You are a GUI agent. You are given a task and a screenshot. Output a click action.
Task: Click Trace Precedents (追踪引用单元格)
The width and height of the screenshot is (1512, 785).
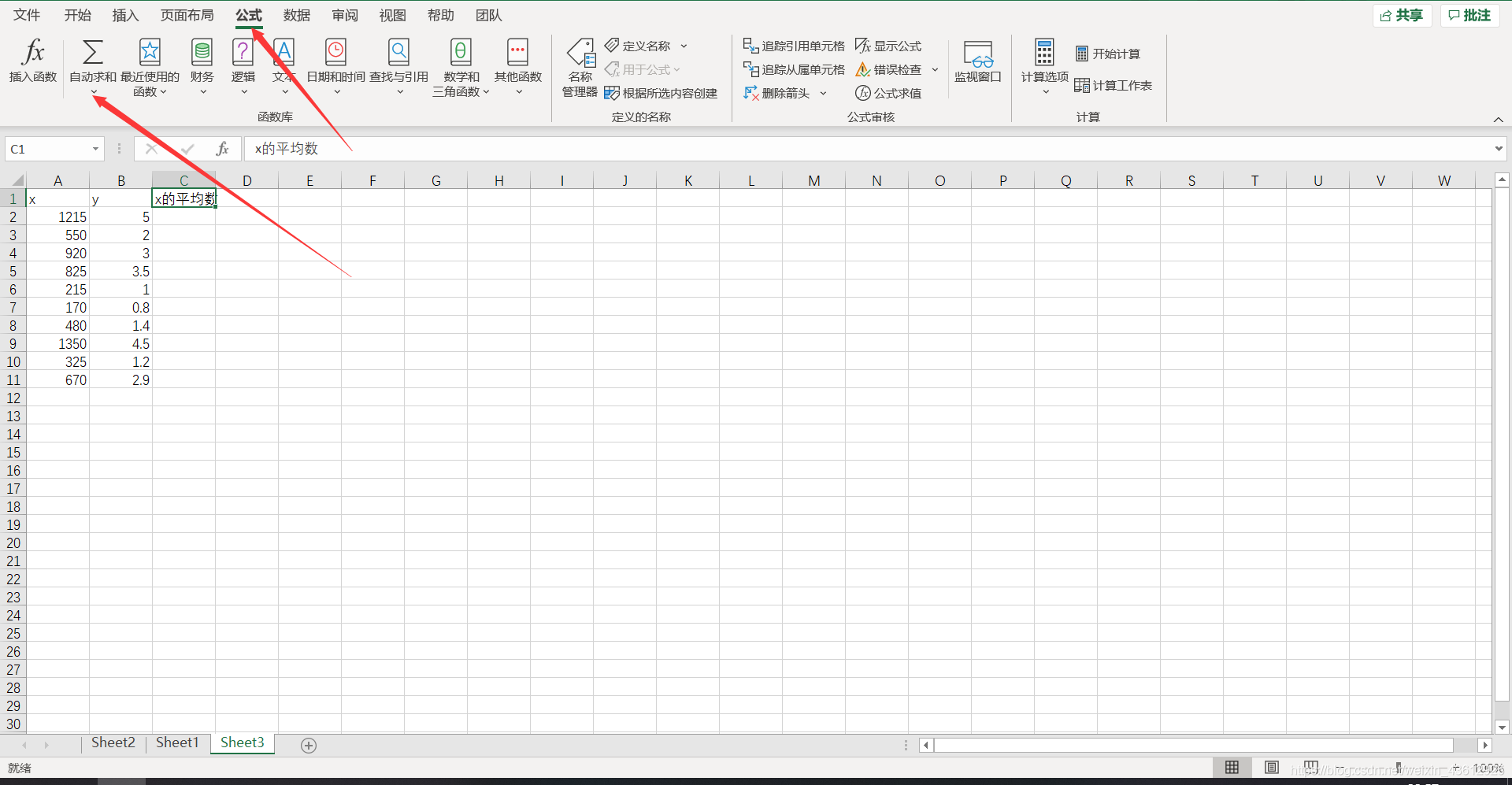coord(794,46)
